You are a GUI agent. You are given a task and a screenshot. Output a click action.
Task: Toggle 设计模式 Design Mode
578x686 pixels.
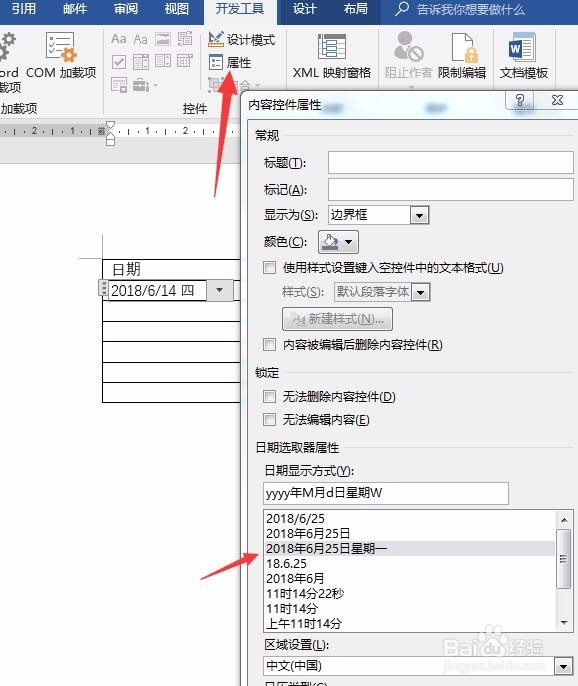(242, 40)
